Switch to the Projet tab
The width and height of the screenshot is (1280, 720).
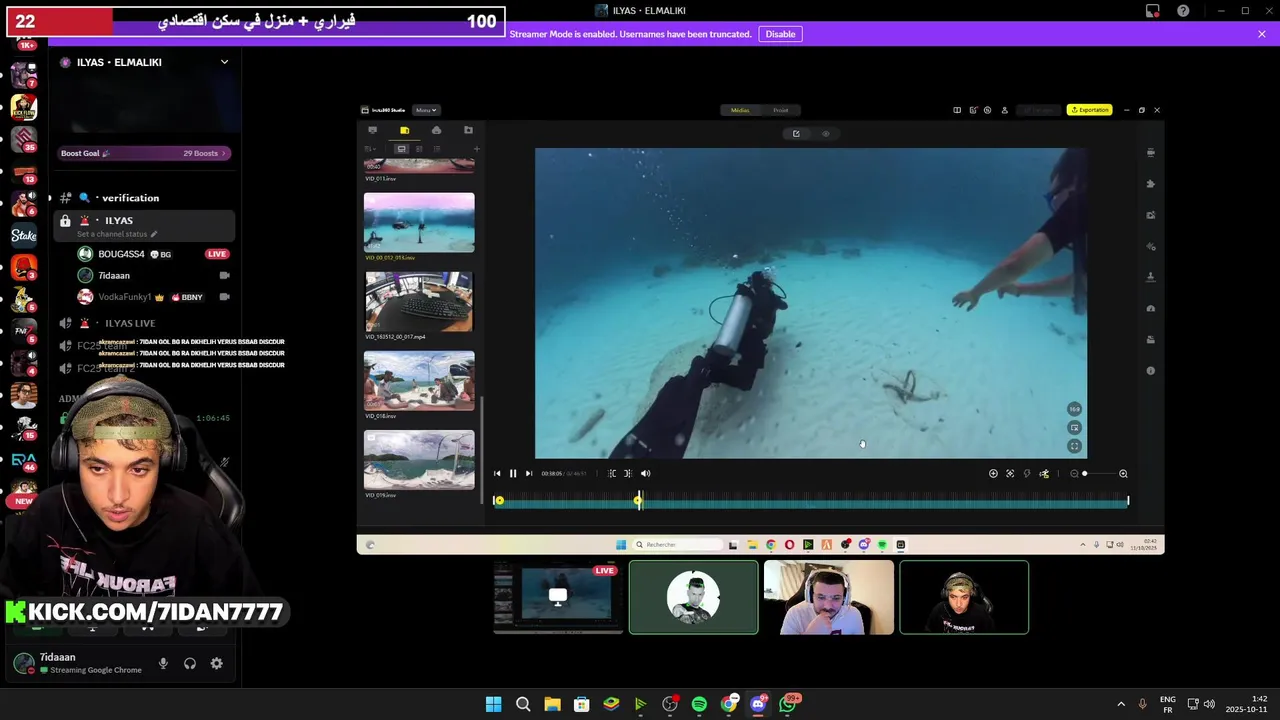pyautogui.click(x=781, y=110)
